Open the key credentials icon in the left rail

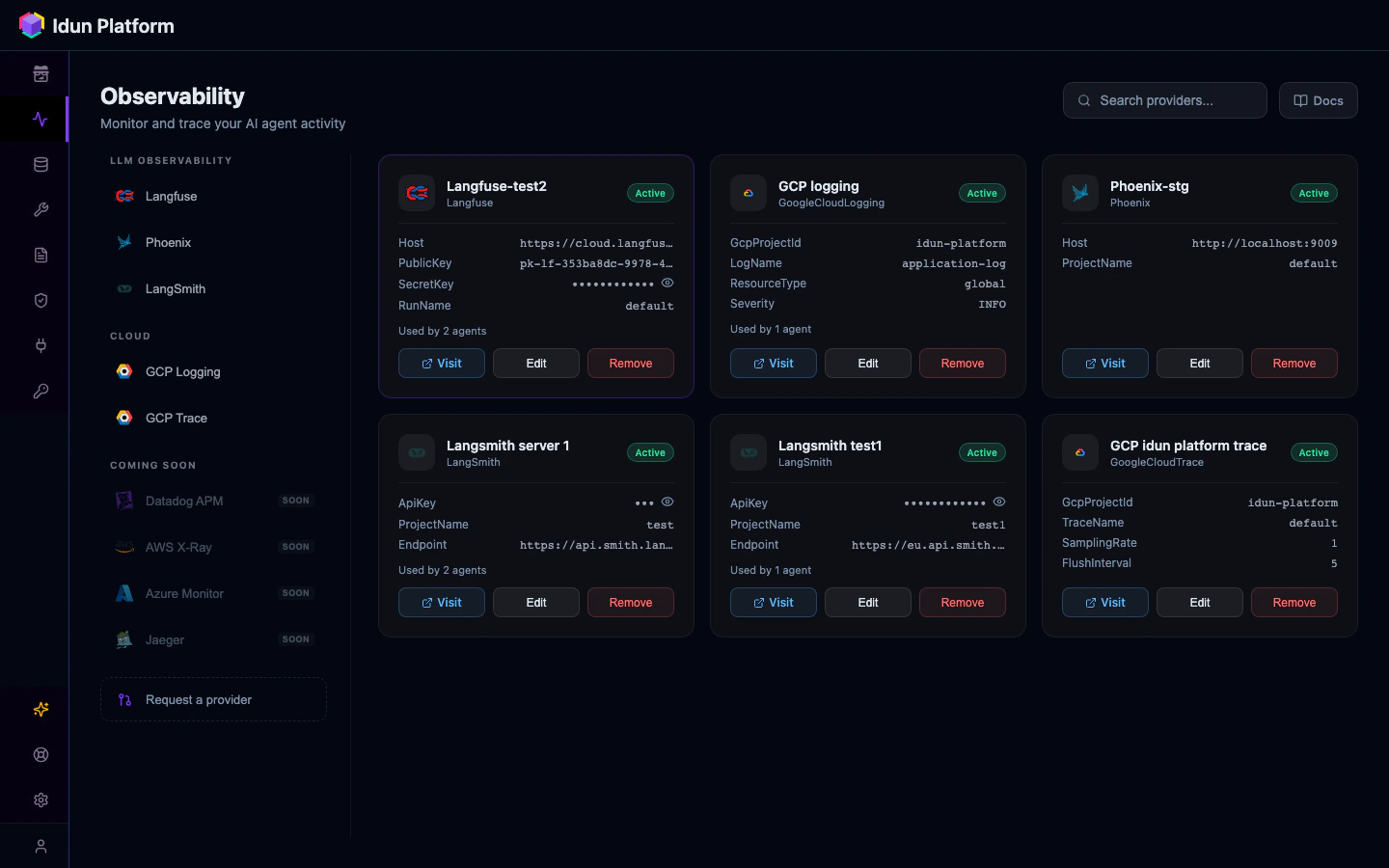point(41,391)
